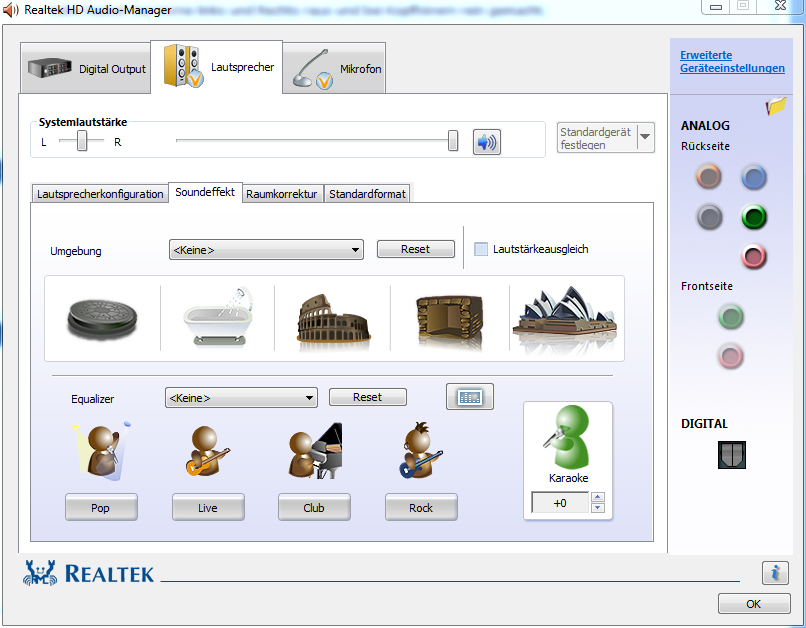
Task: Click the main system volume slider handle
Action: 452,140
